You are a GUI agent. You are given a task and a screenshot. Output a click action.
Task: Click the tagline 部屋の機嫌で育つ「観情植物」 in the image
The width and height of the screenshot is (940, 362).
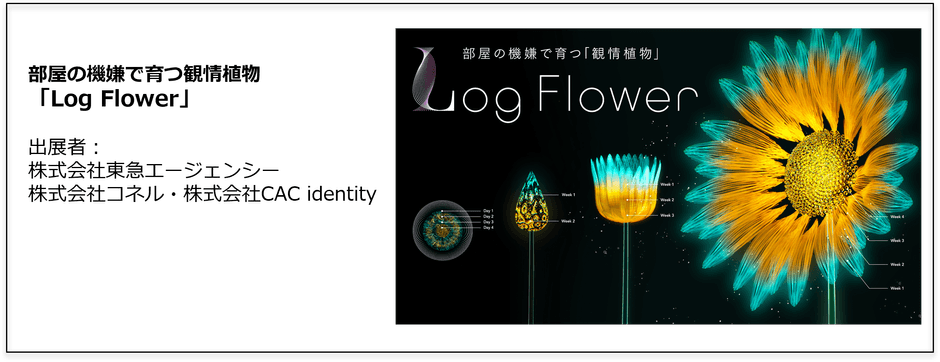[x=561, y=55]
